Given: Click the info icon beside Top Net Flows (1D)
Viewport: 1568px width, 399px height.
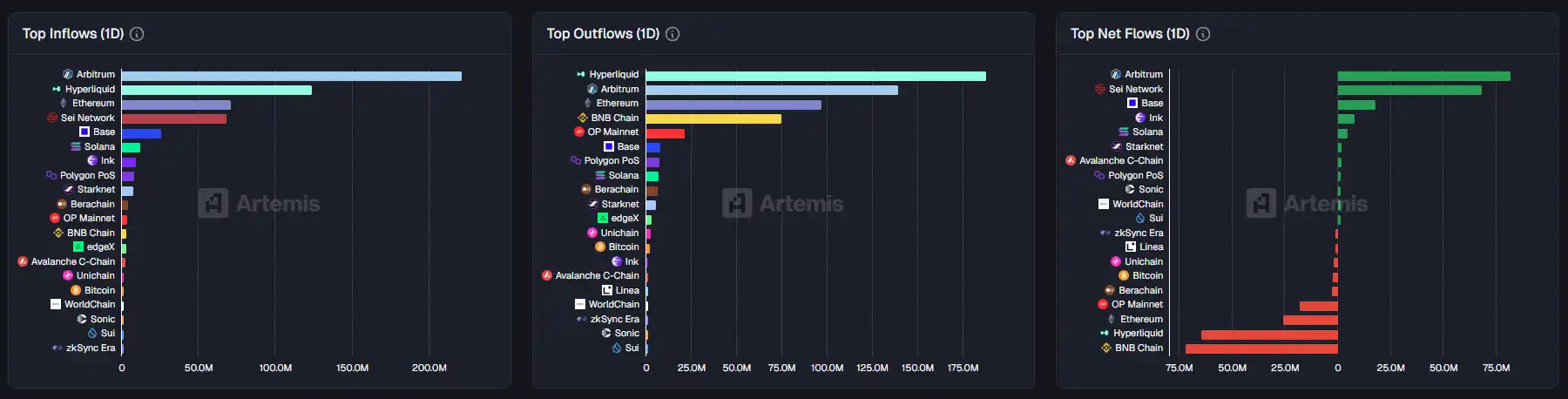Looking at the screenshot, I should (x=1203, y=34).
